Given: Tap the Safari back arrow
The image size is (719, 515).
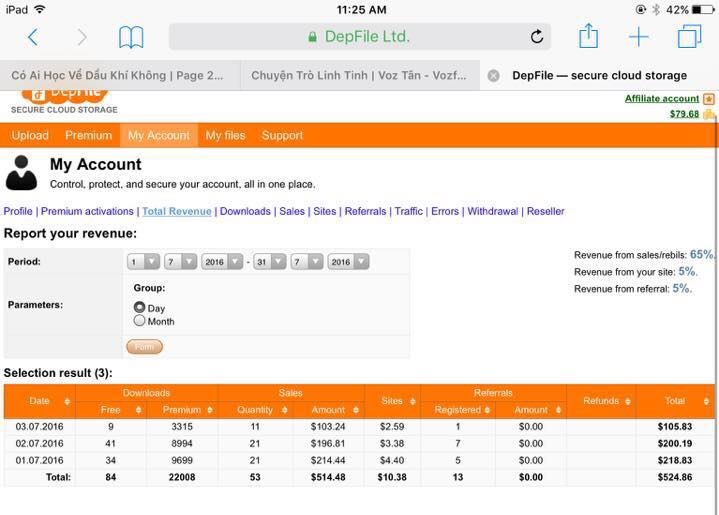Looking at the screenshot, I should click(x=33, y=38).
